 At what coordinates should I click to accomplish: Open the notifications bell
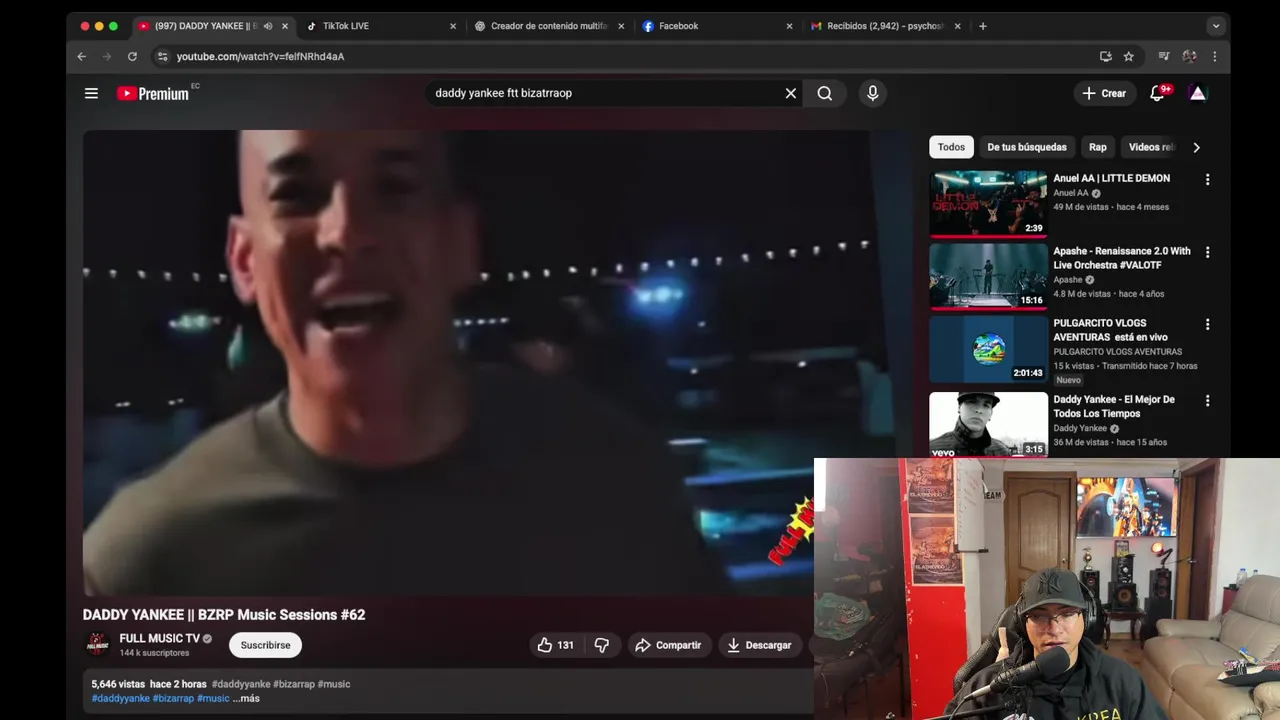[x=1158, y=93]
